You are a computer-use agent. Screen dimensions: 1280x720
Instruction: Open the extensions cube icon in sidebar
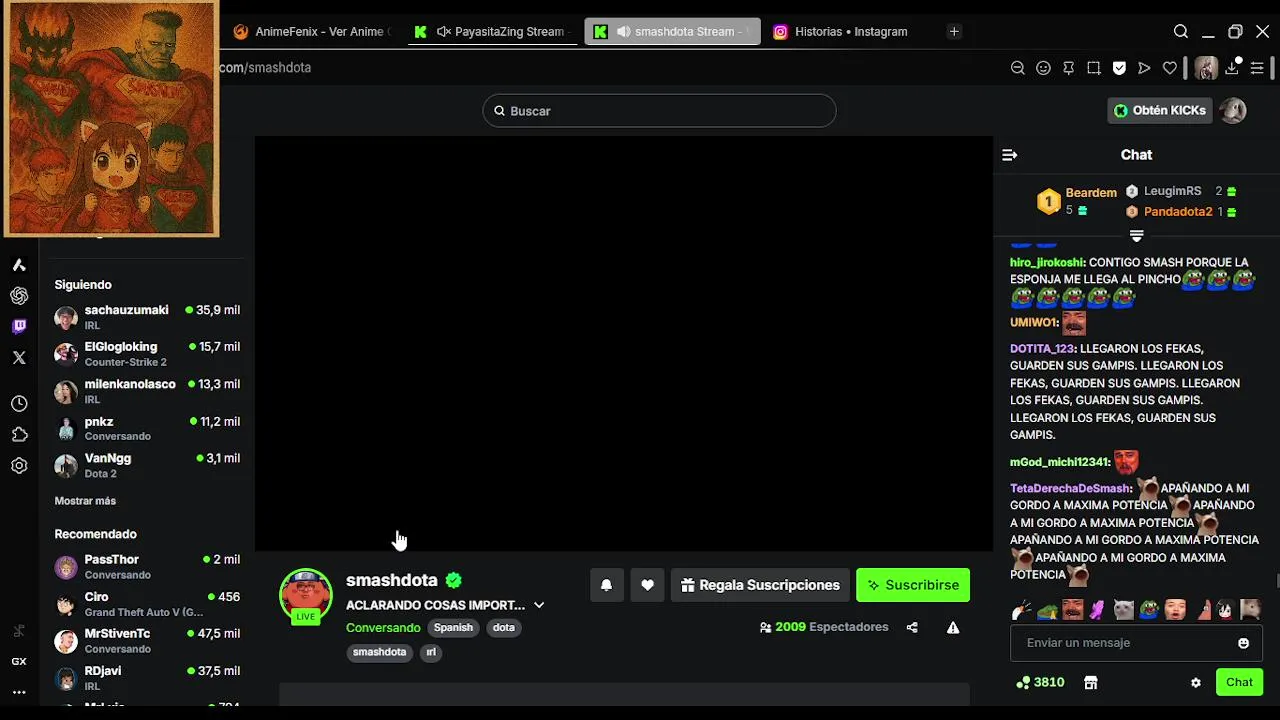(x=19, y=435)
